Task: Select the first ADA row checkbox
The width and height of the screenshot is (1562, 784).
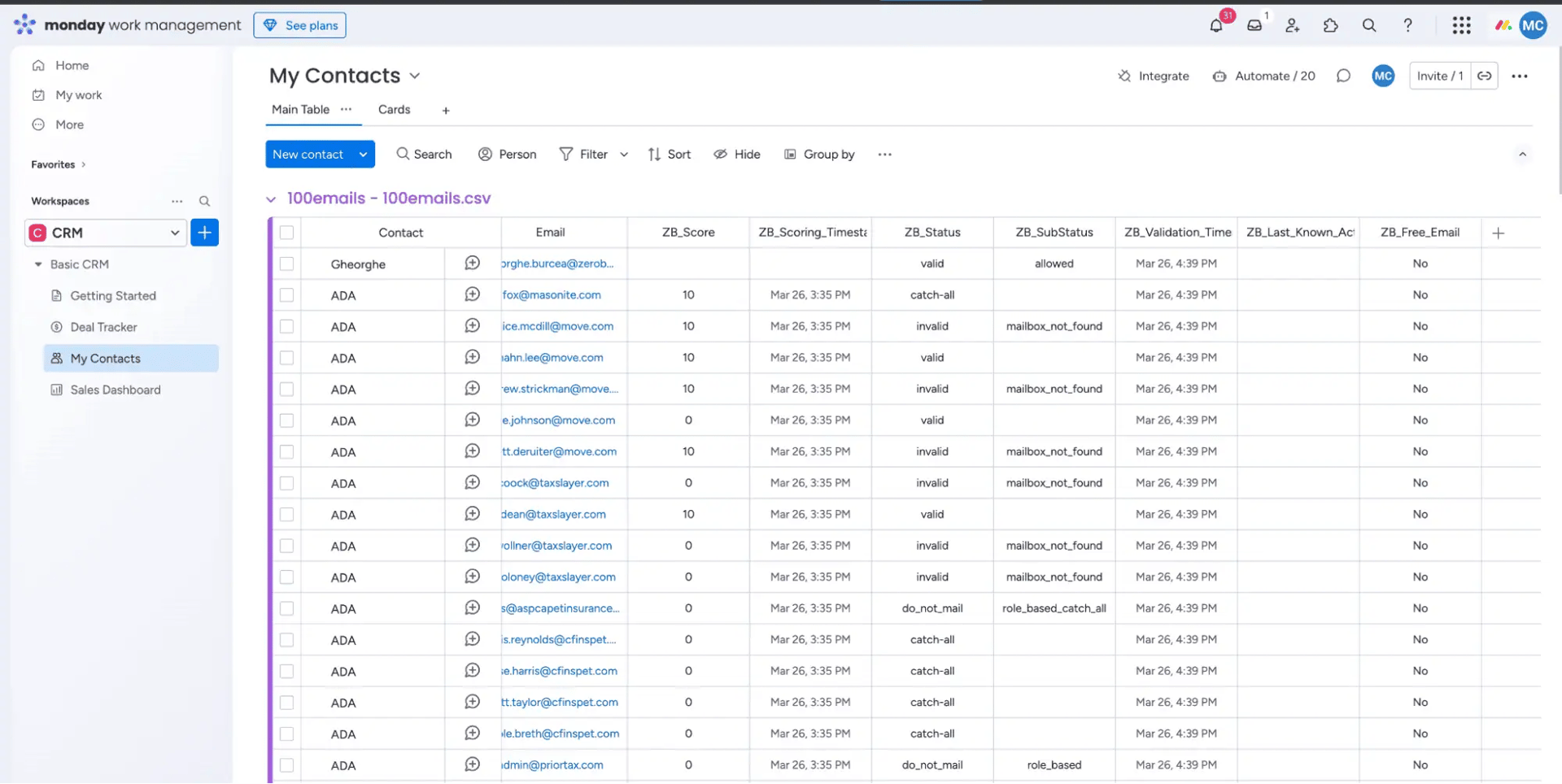Action: tap(286, 294)
